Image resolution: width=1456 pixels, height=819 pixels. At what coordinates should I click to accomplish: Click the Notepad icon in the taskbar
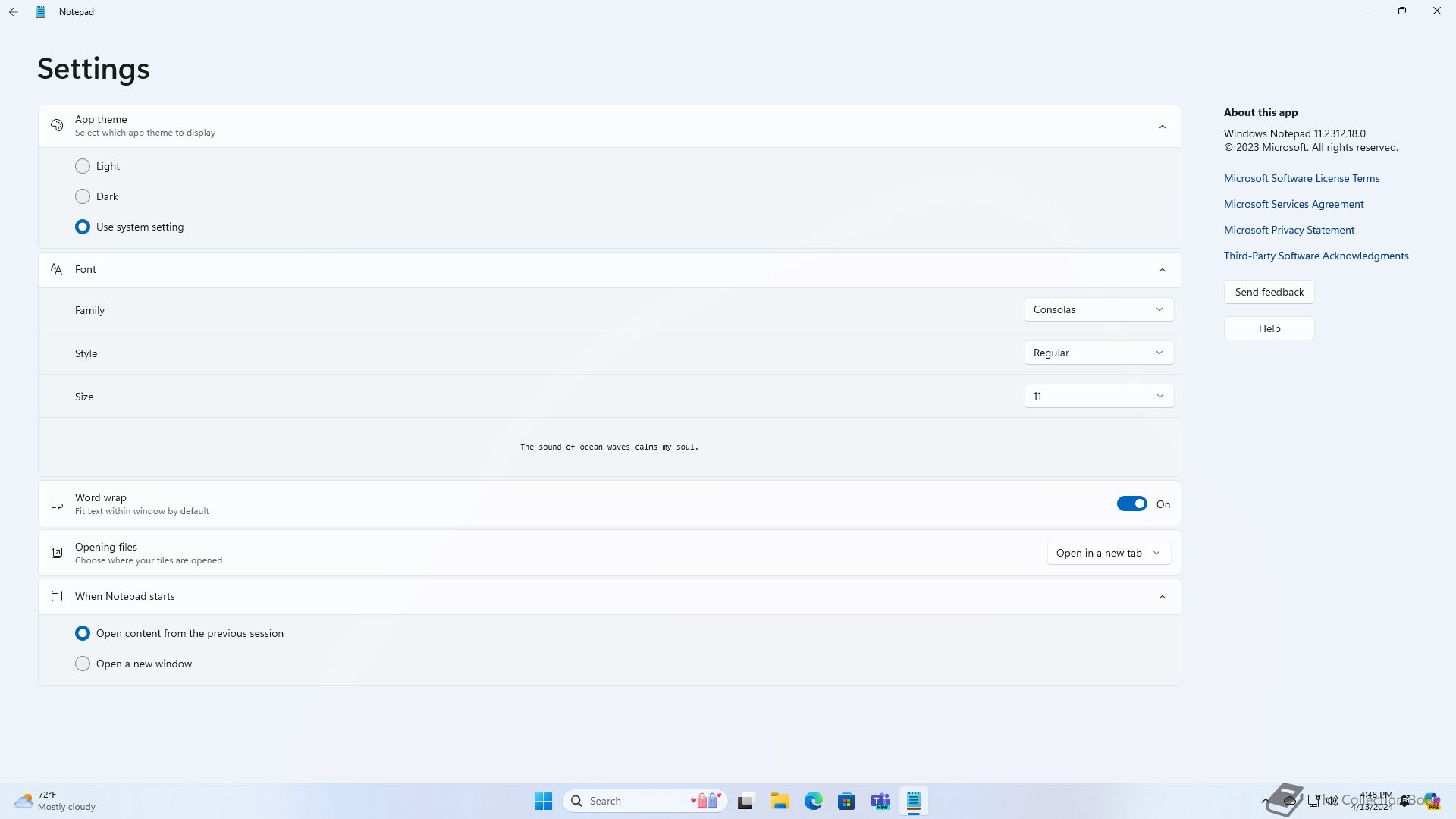tap(913, 801)
